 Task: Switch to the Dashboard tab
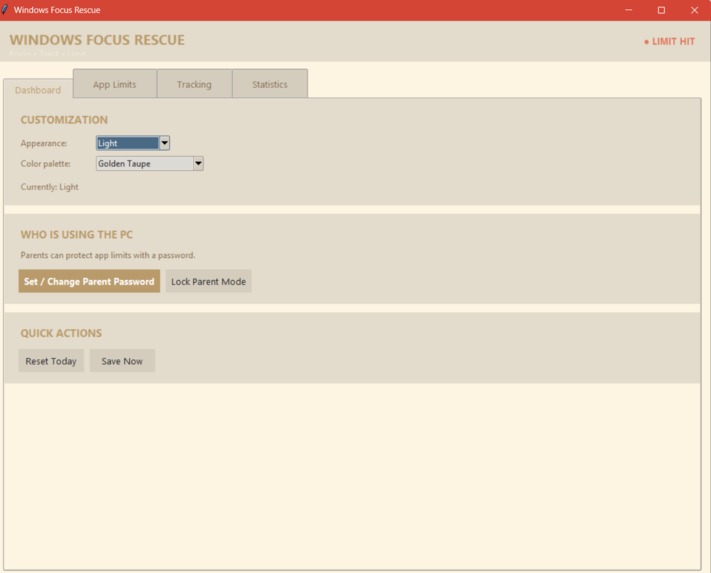[38, 89]
